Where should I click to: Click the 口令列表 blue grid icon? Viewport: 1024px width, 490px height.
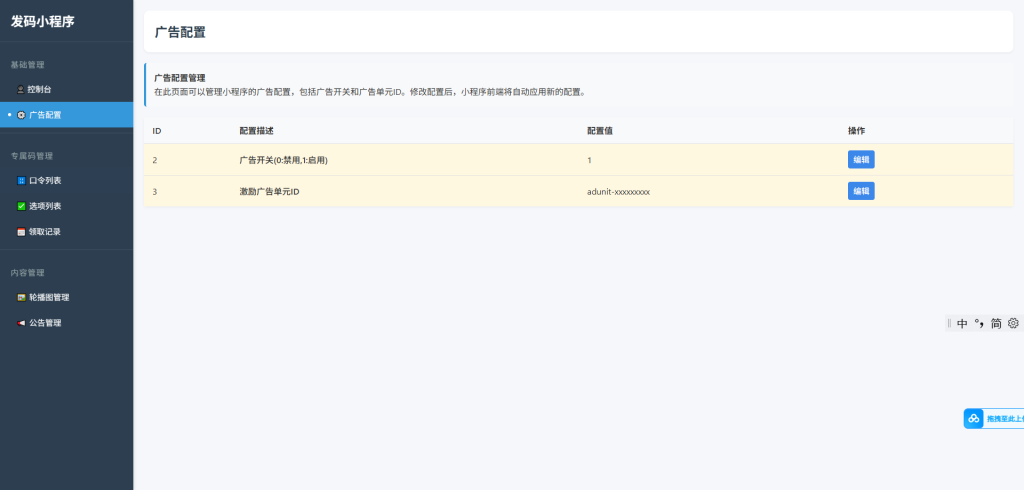pos(22,181)
